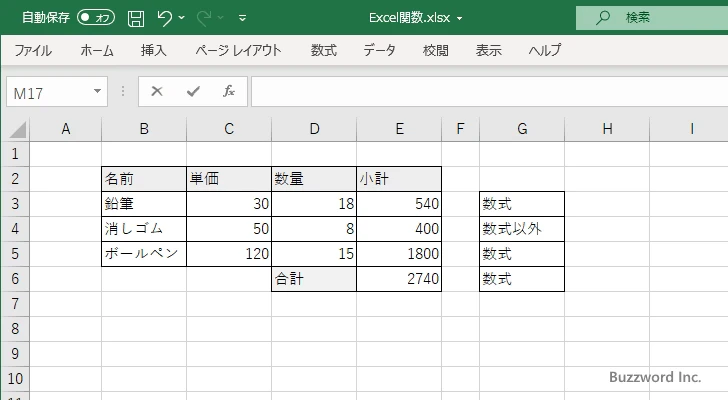Select the 数式 cell in row 6
The height and width of the screenshot is (400, 728).
coord(522,279)
